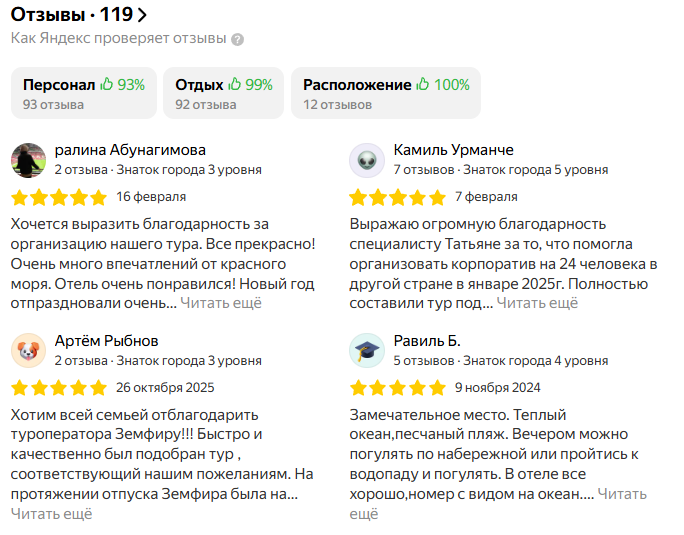This screenshot has height=535, width=684.
Task: Filter reviews by Расположение category
Action: [x=386, y=93]
